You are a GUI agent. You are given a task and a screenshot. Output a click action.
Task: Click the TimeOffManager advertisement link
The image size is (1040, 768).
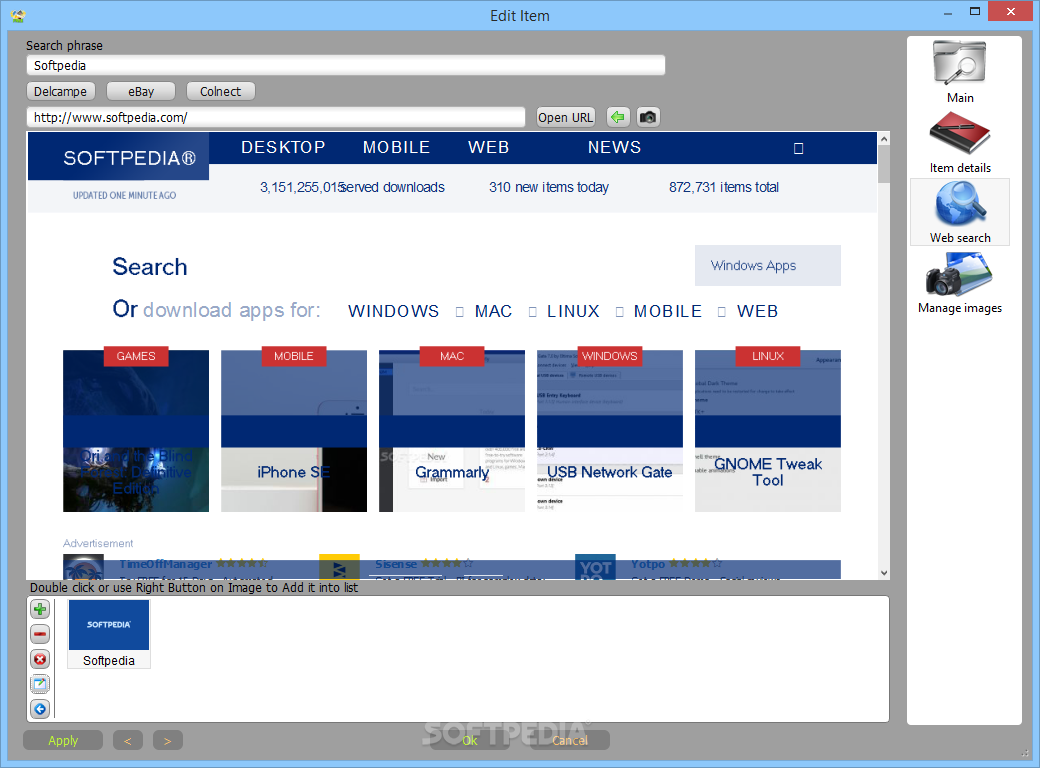[x=165, y=564]
